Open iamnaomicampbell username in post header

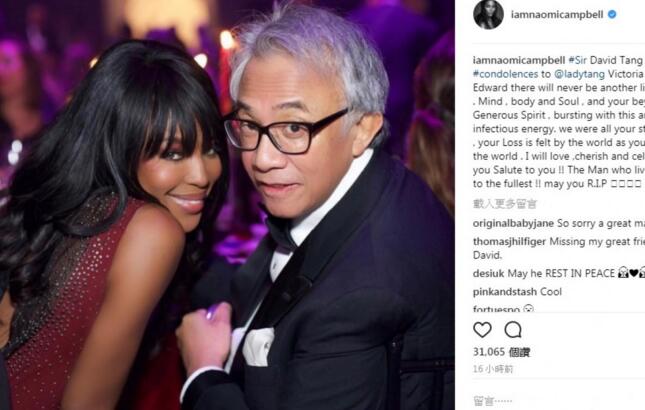click(x=557, y=14)
